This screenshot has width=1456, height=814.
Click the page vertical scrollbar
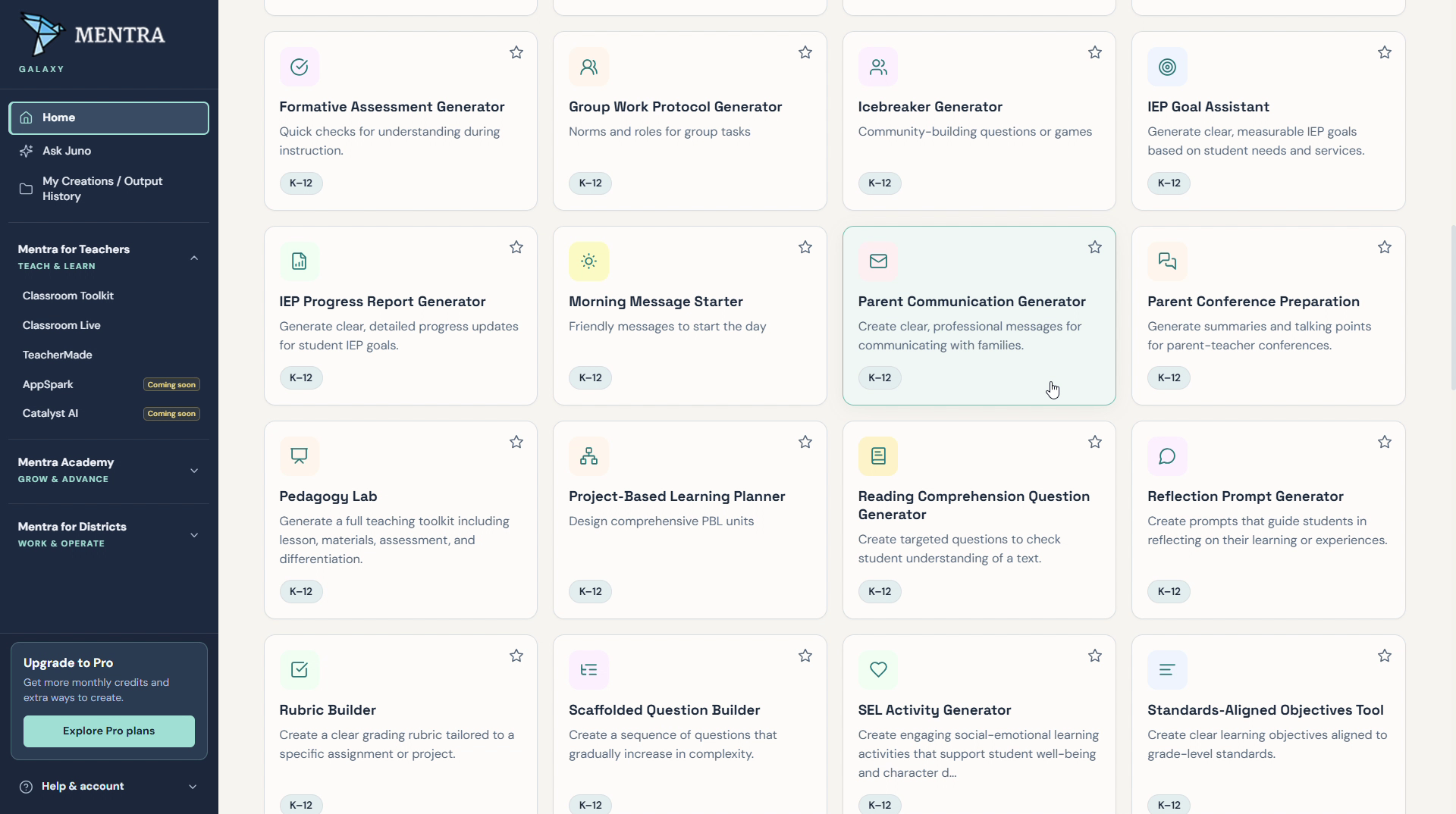pyautogui.click(x=1452, y=307)
